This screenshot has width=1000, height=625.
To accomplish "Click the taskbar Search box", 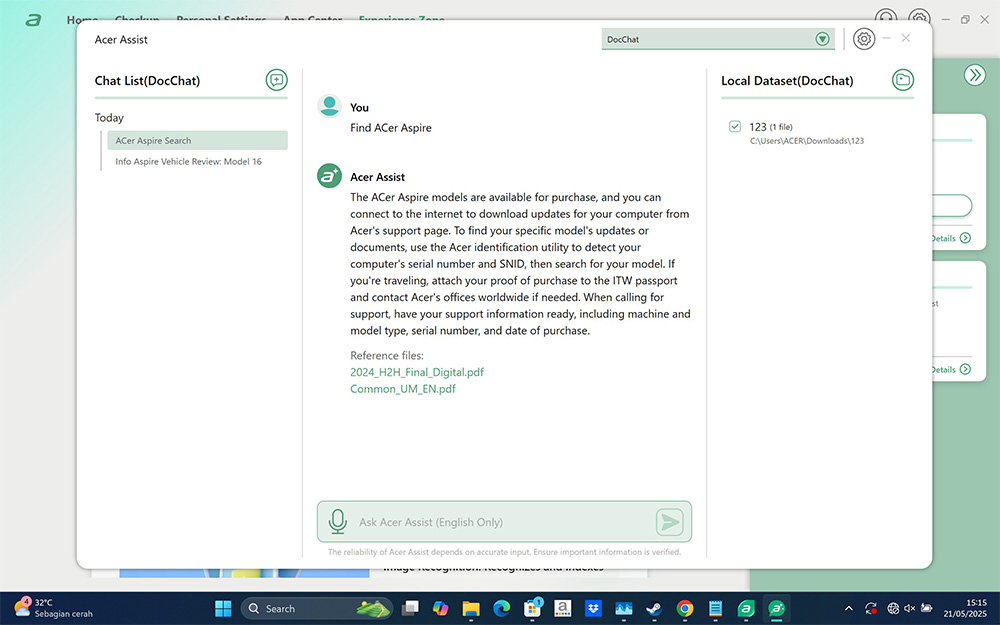I will [x=317, y=608].
